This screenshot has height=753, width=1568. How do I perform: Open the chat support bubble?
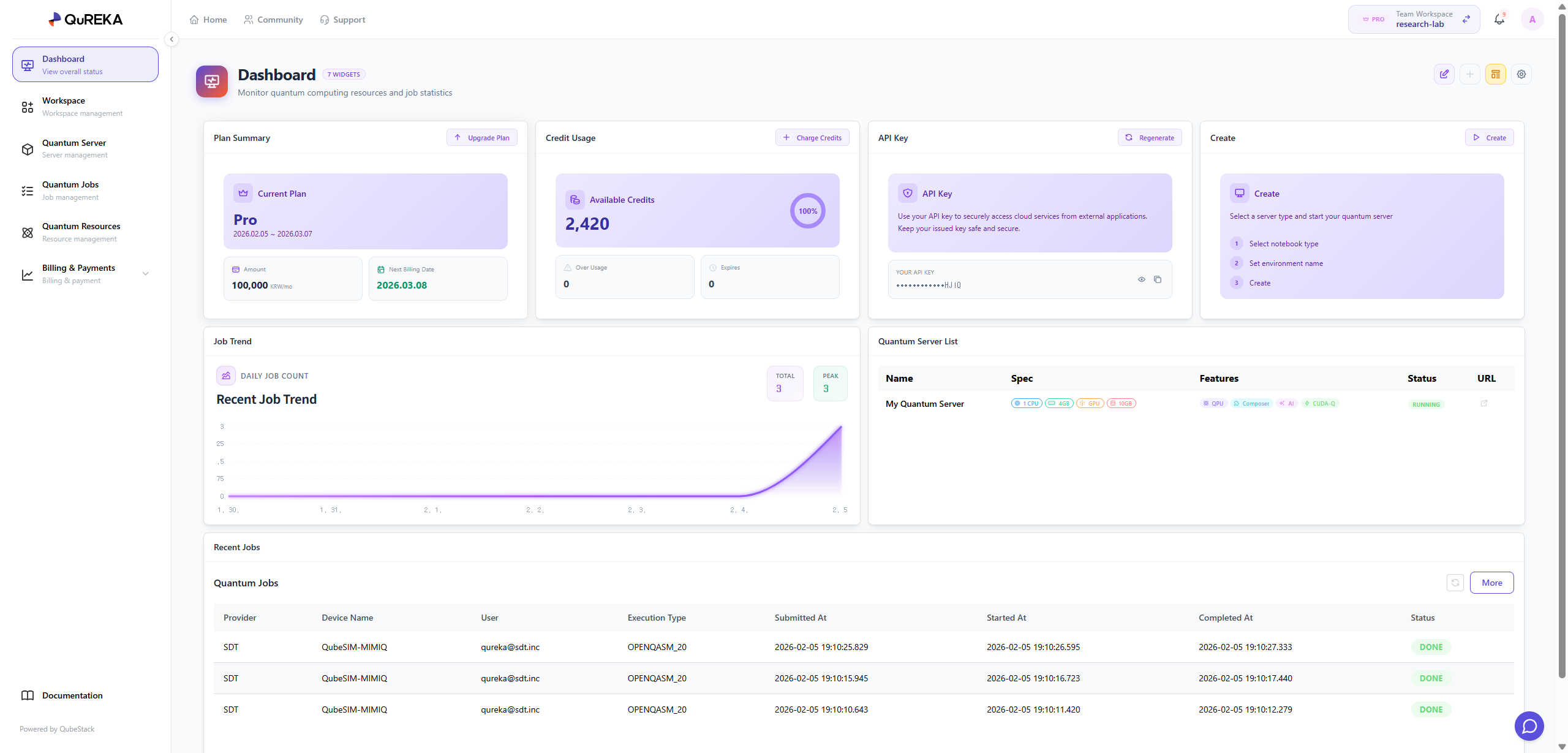pyautogui.click(x=1529, y=726)
